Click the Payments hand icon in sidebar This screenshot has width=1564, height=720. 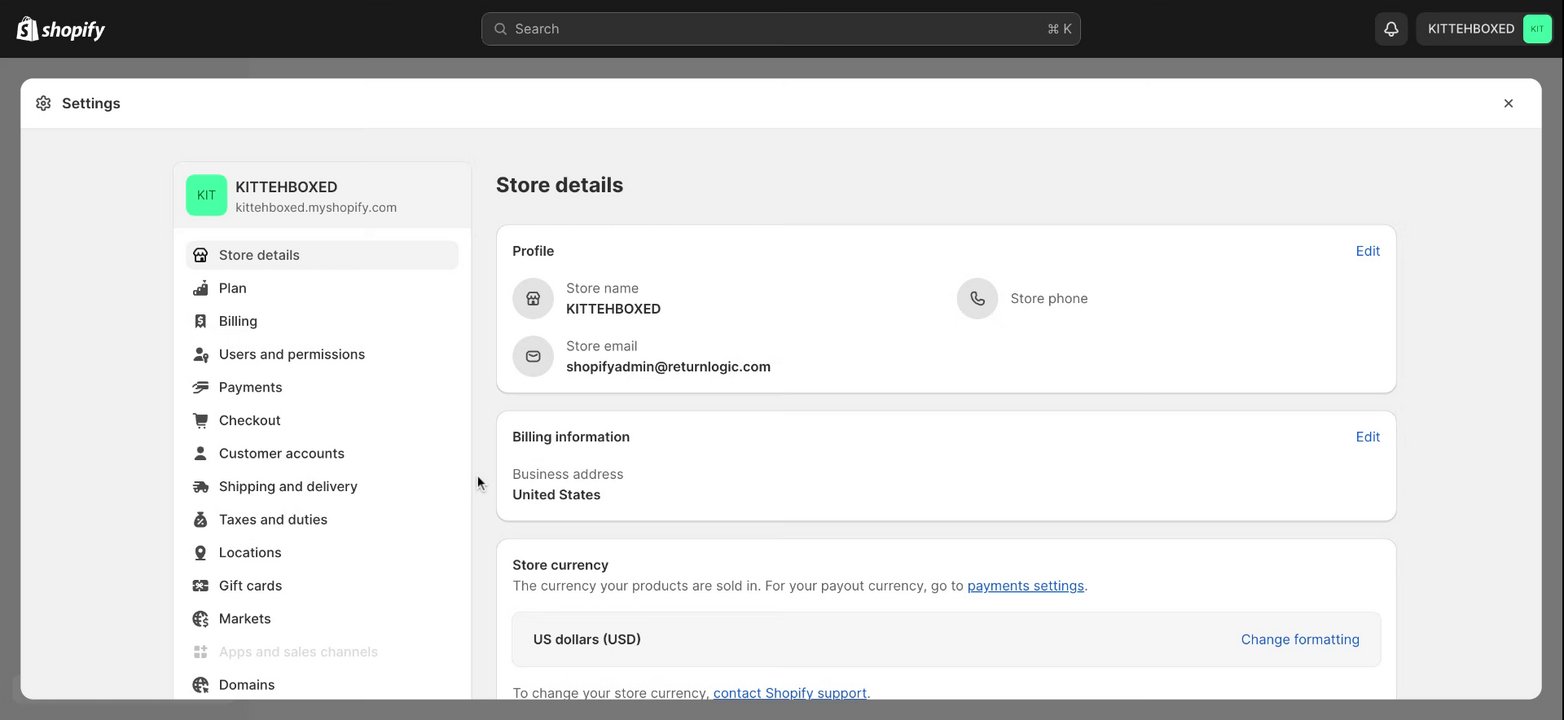click(201, 387)
